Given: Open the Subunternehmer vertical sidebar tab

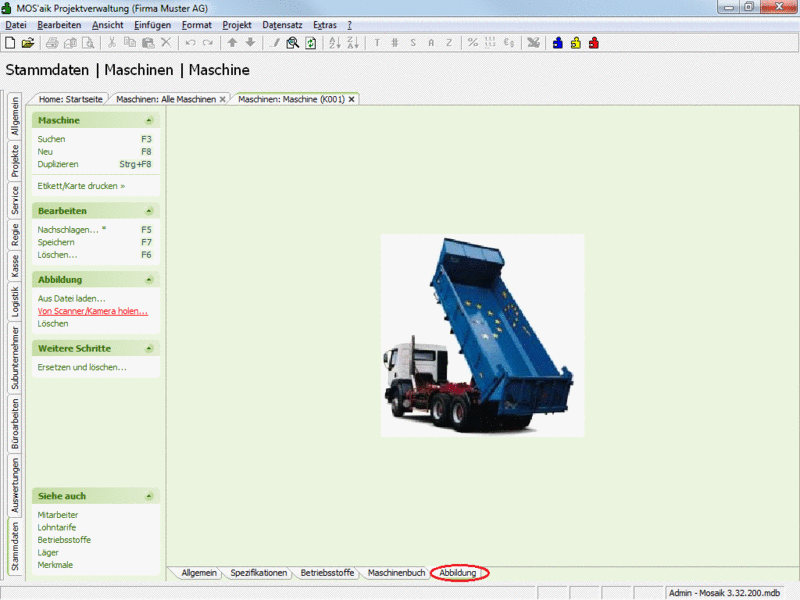Looking at the screenshot, I should [15, 358].
